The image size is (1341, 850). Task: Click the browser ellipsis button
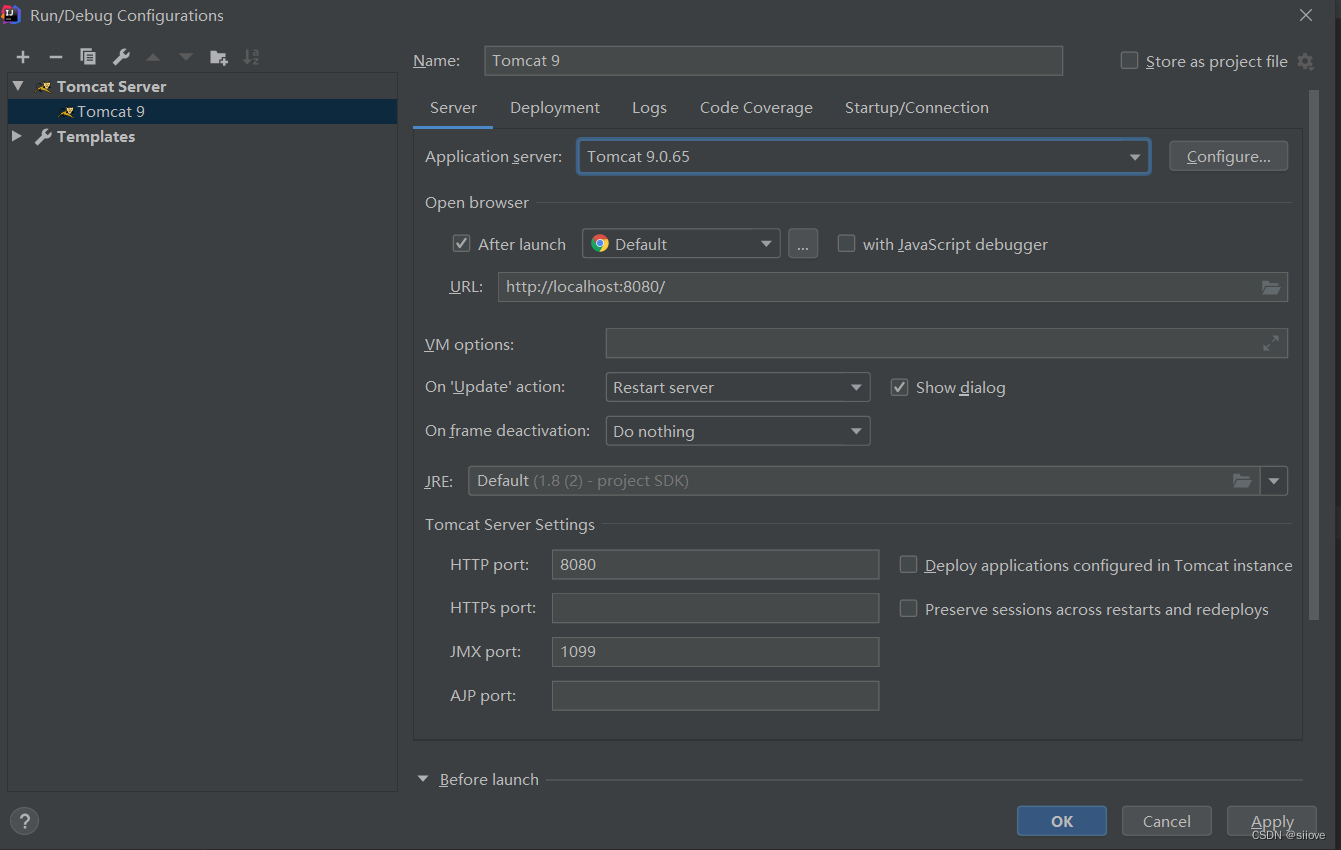click(x=803, y=244)
